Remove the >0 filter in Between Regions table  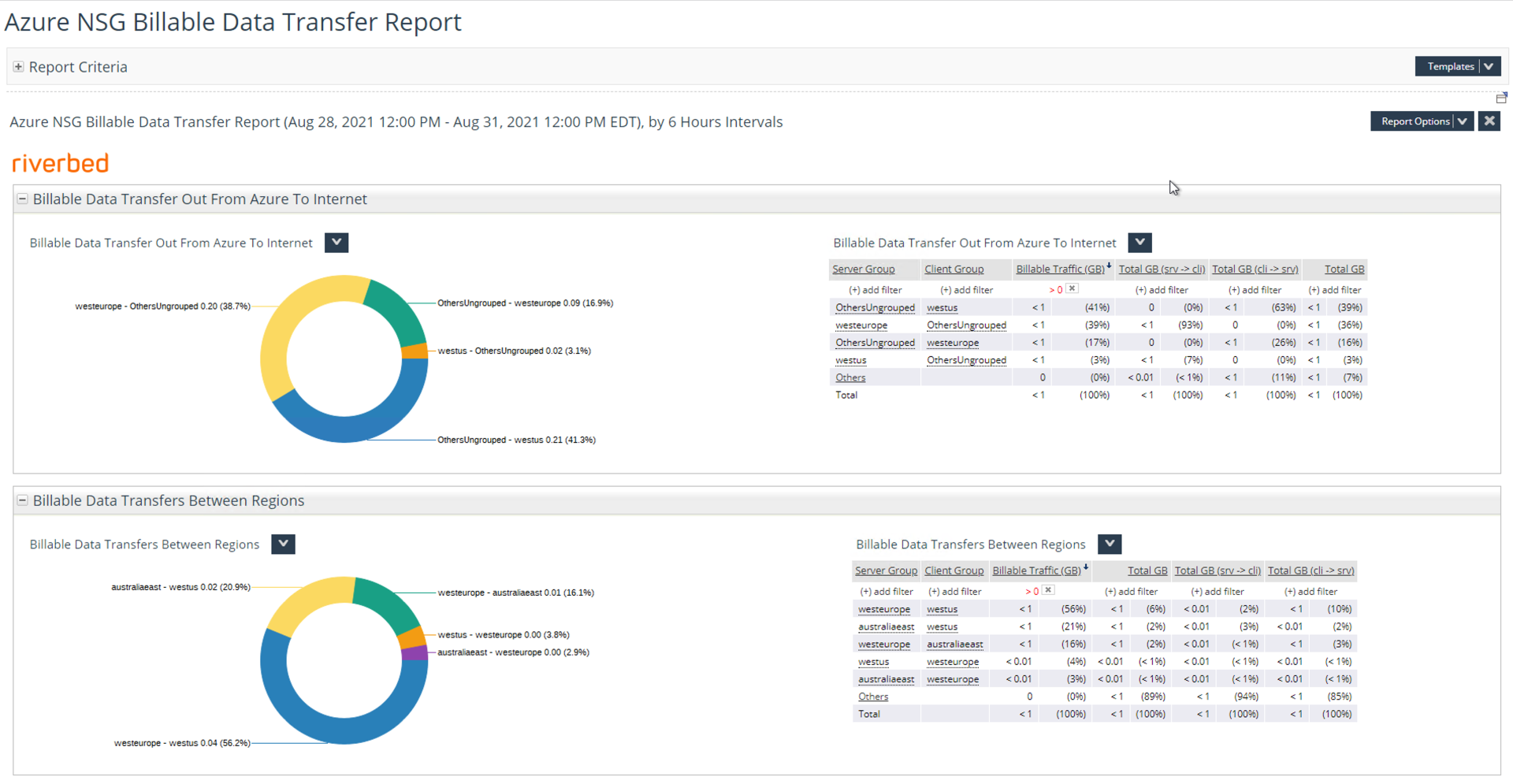pyautogui.click(x=1048, y=590)
